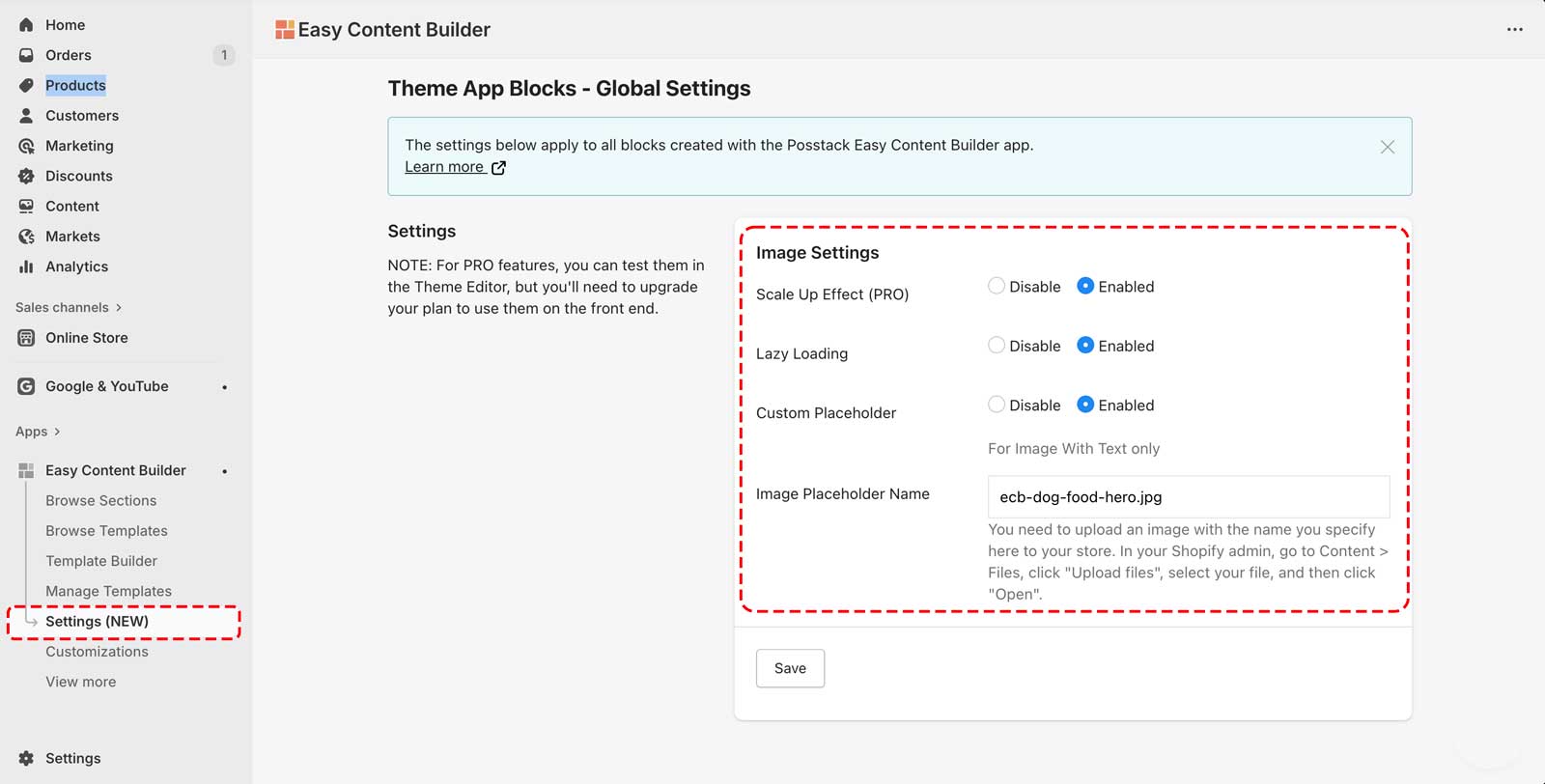Click the Image Placeholder Name field
Image resolution: width=1545 pixels, height=784 pixels.
click(1188, 497)
